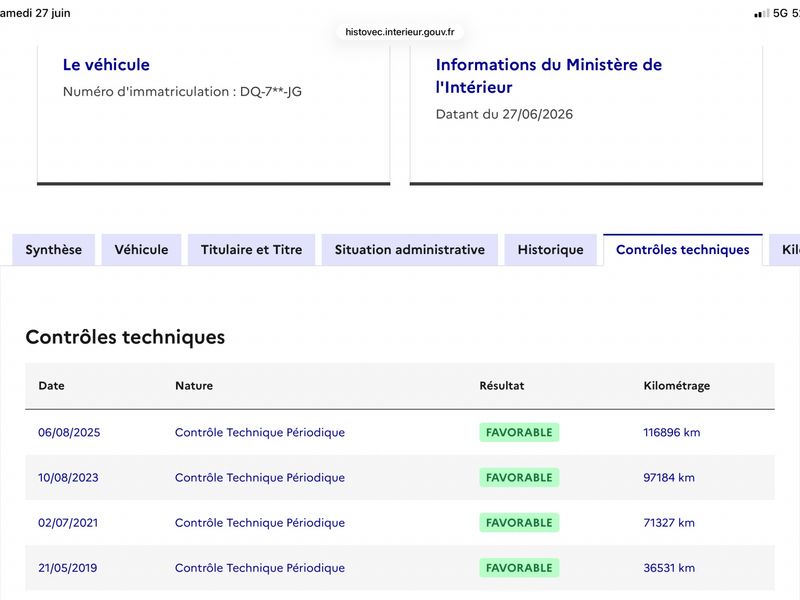Select the date 21/05/2019
Viewport: 800px width, 600px height.
click(67, 568)
